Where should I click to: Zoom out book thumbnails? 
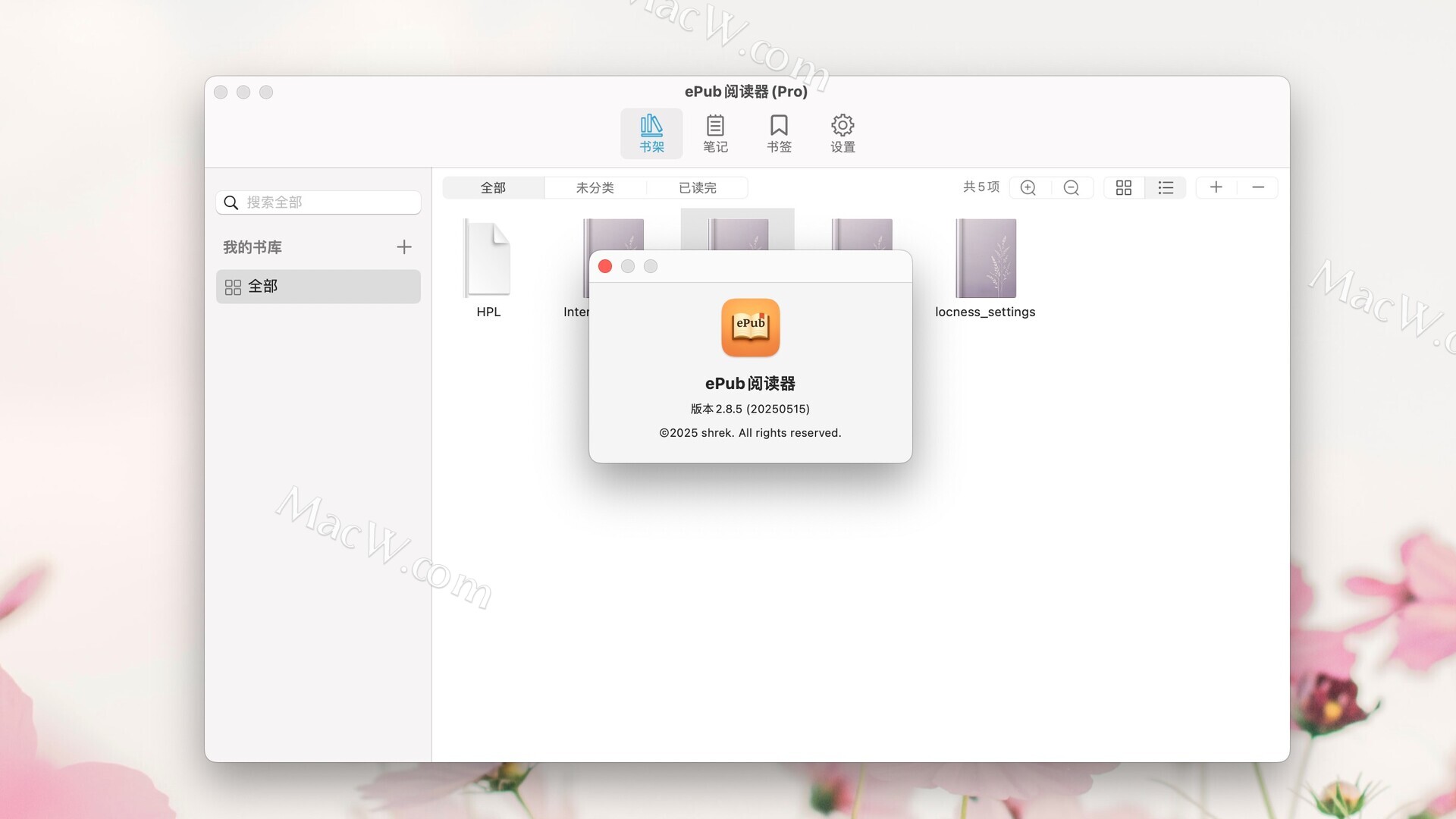[1072, 187]
